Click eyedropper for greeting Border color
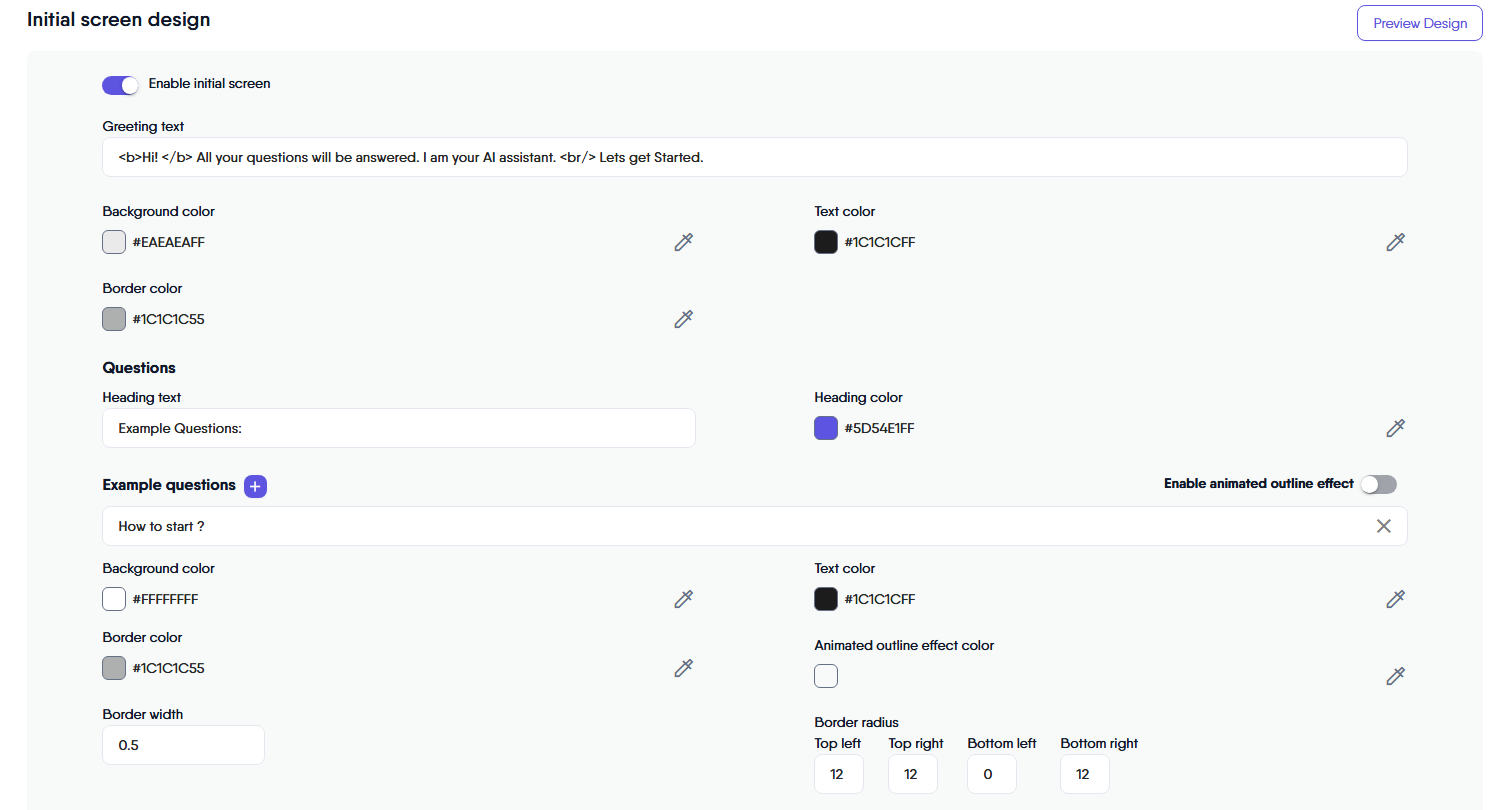 click(x=684, y=319)
